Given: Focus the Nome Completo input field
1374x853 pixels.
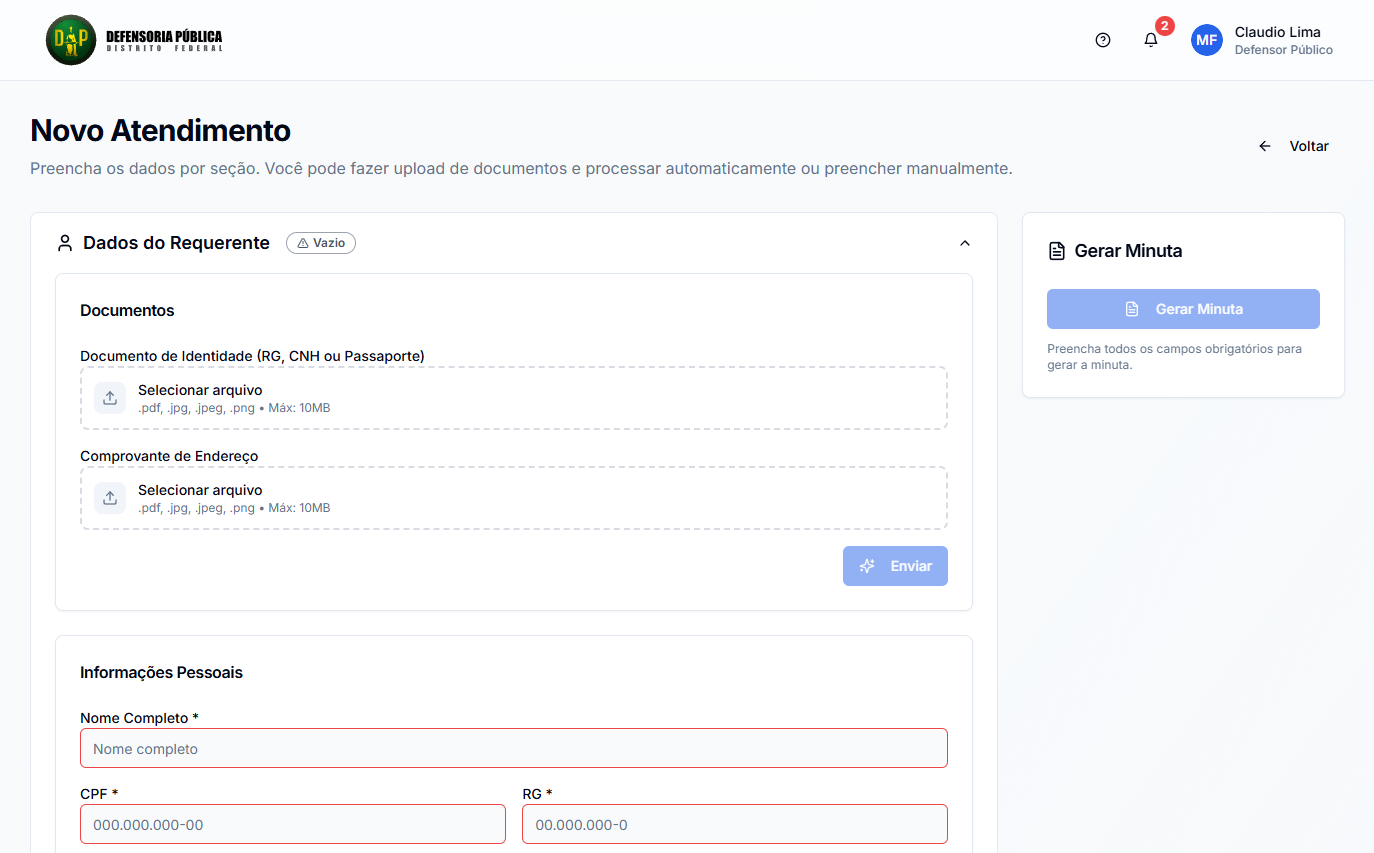Looking at the screenshot, I should coord(513,748).
